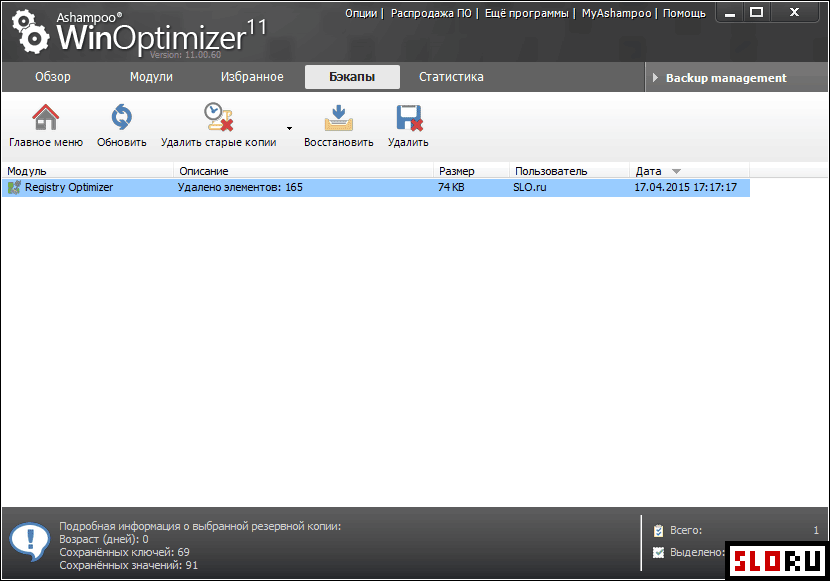Click the info speech bubble icon

point(30,542)
